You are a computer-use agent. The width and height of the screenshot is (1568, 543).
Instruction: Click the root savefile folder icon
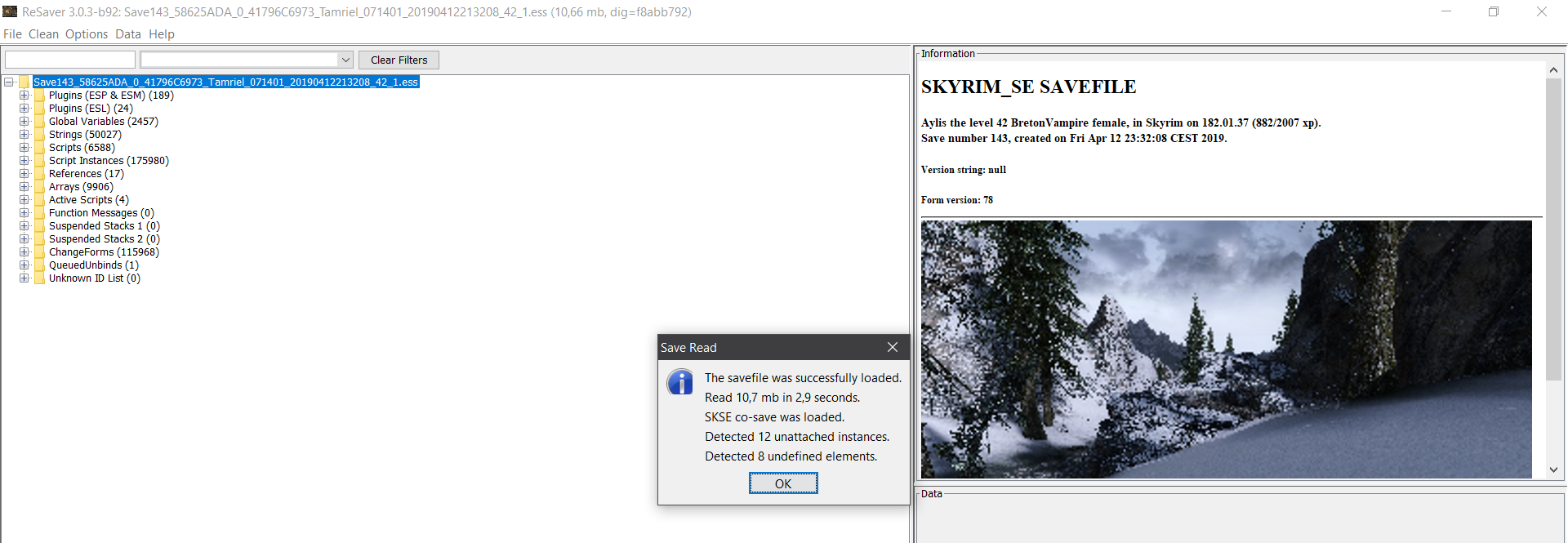pyautogui.click(x=24, y=82)
